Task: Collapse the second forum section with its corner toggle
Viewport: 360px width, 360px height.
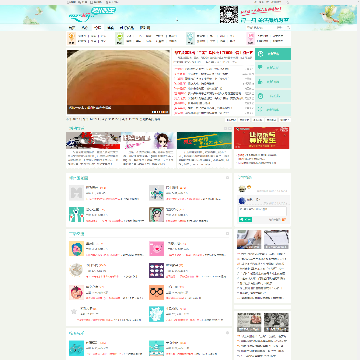Action: pos(227,233)
